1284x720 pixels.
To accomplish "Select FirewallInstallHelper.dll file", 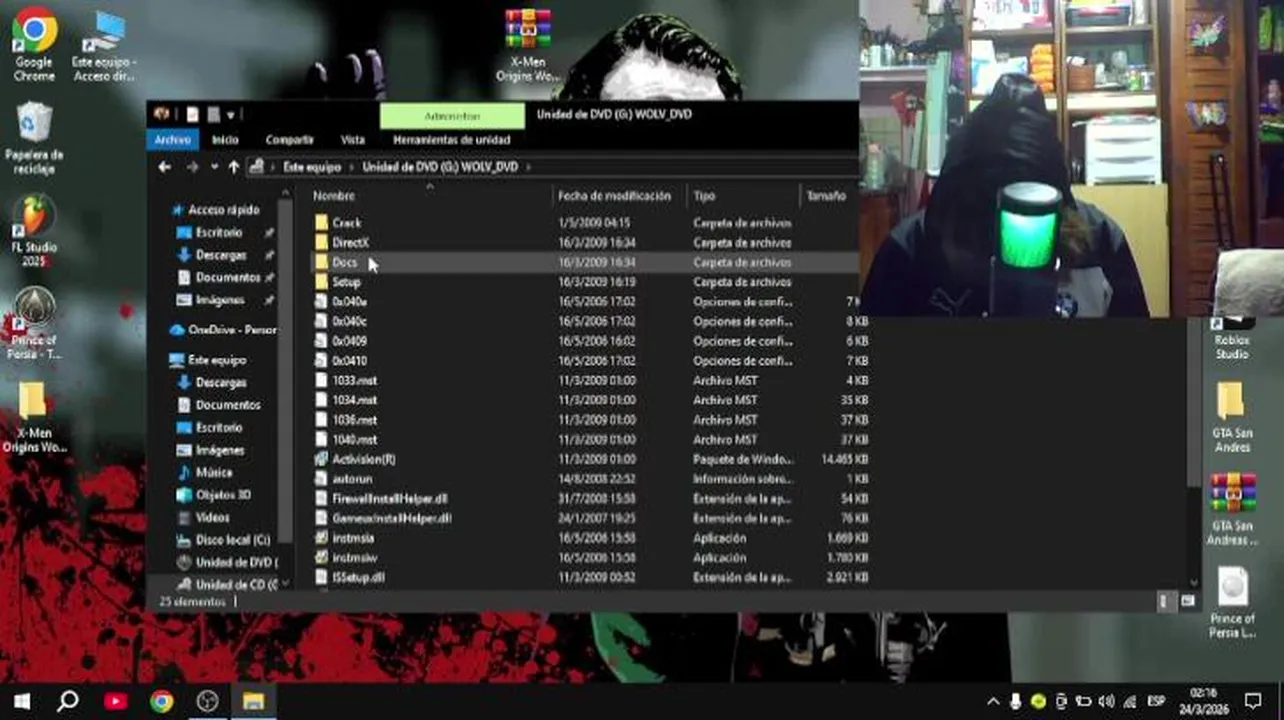I will (390, 499).
